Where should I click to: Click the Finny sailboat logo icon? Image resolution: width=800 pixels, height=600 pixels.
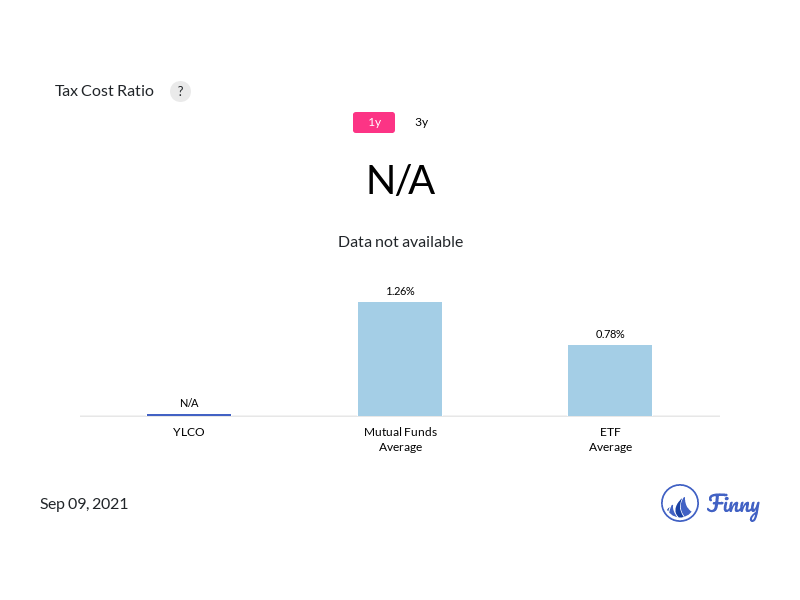[x=680, y=503]
